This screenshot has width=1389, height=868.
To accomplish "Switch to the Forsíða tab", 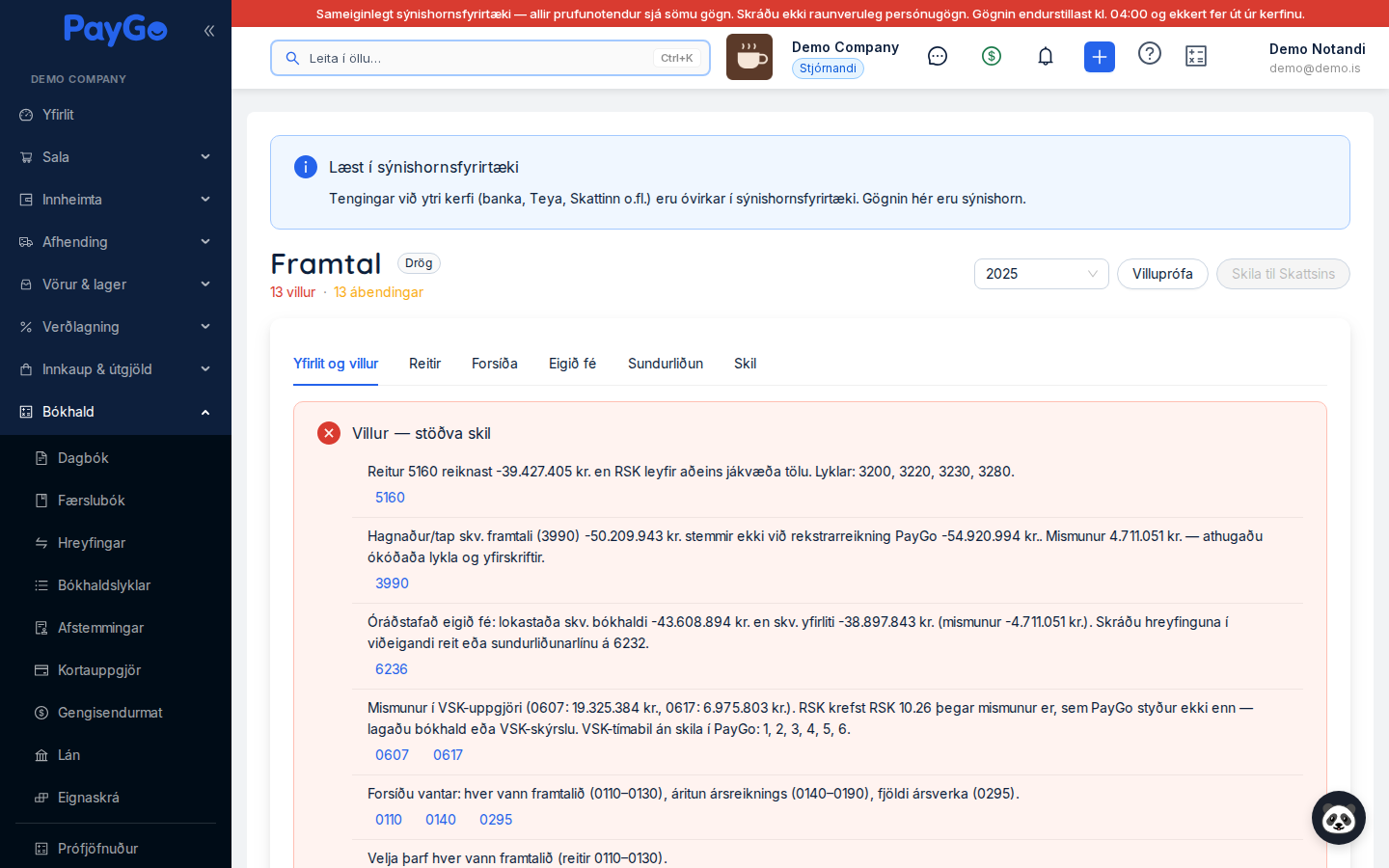I will 495,364.
